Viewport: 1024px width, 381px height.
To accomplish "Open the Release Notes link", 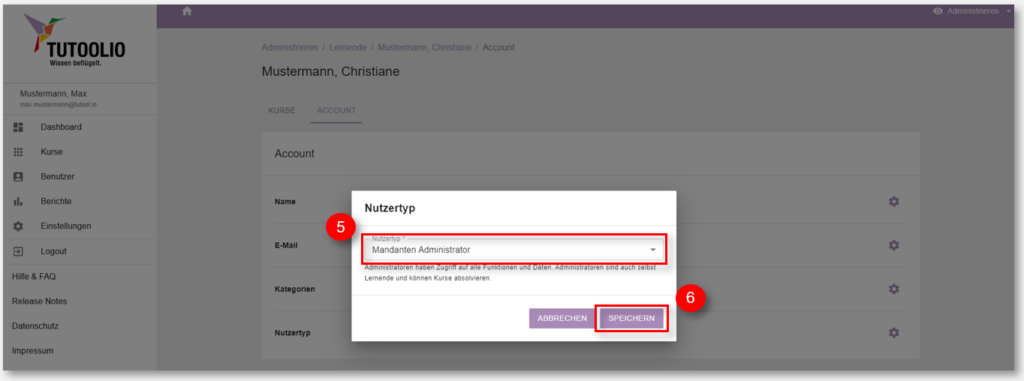I will click(39, 301).
